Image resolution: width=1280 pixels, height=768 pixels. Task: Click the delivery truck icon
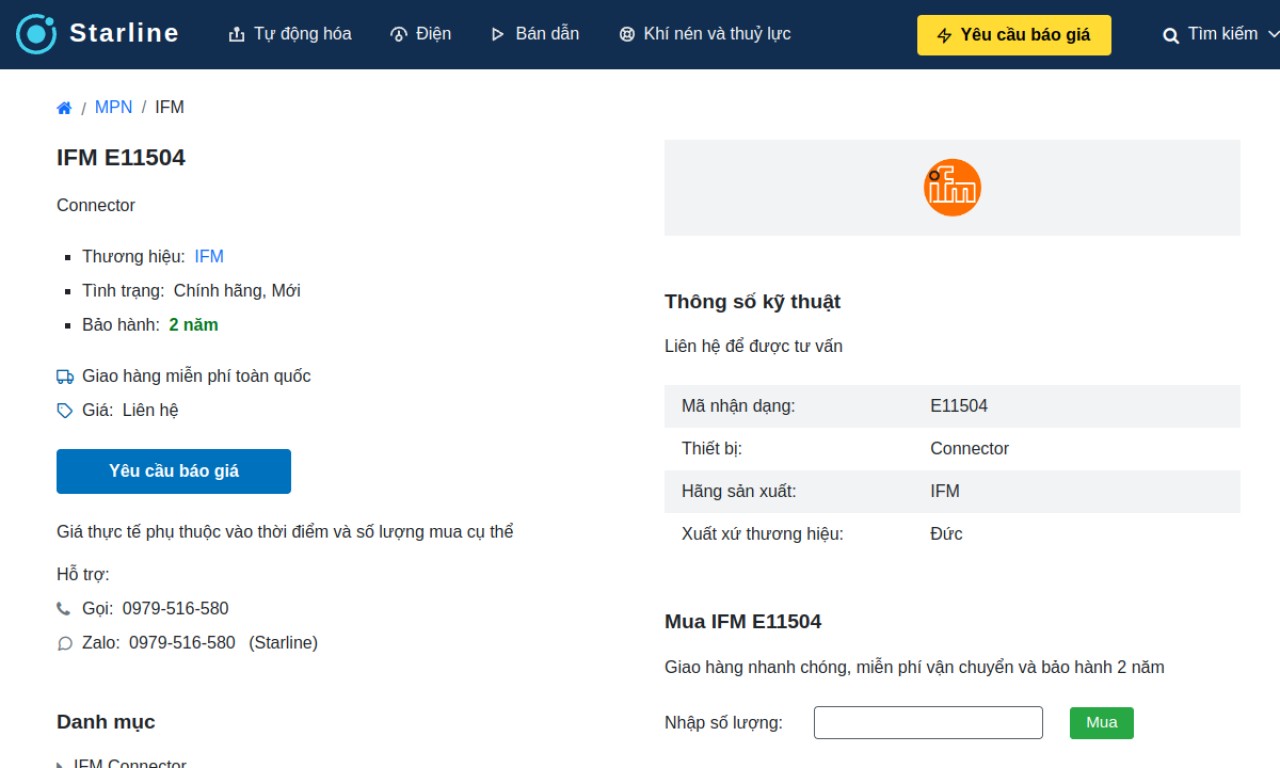(65, 377)
